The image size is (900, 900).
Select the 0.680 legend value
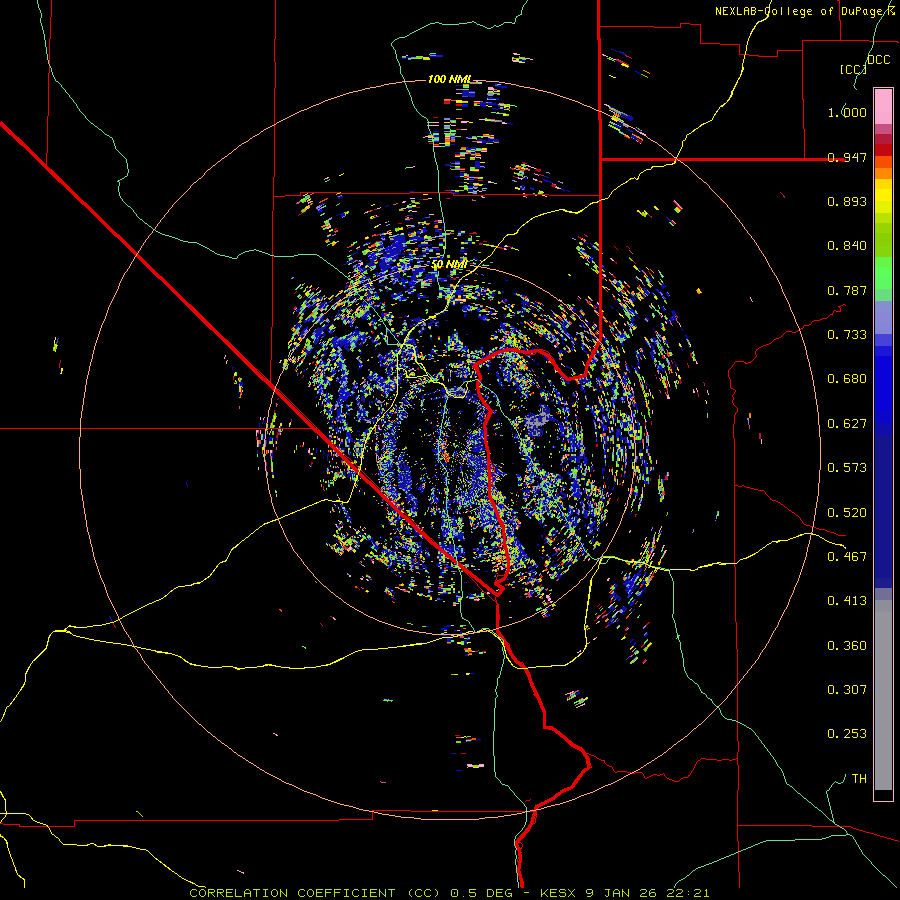point(847,379)
